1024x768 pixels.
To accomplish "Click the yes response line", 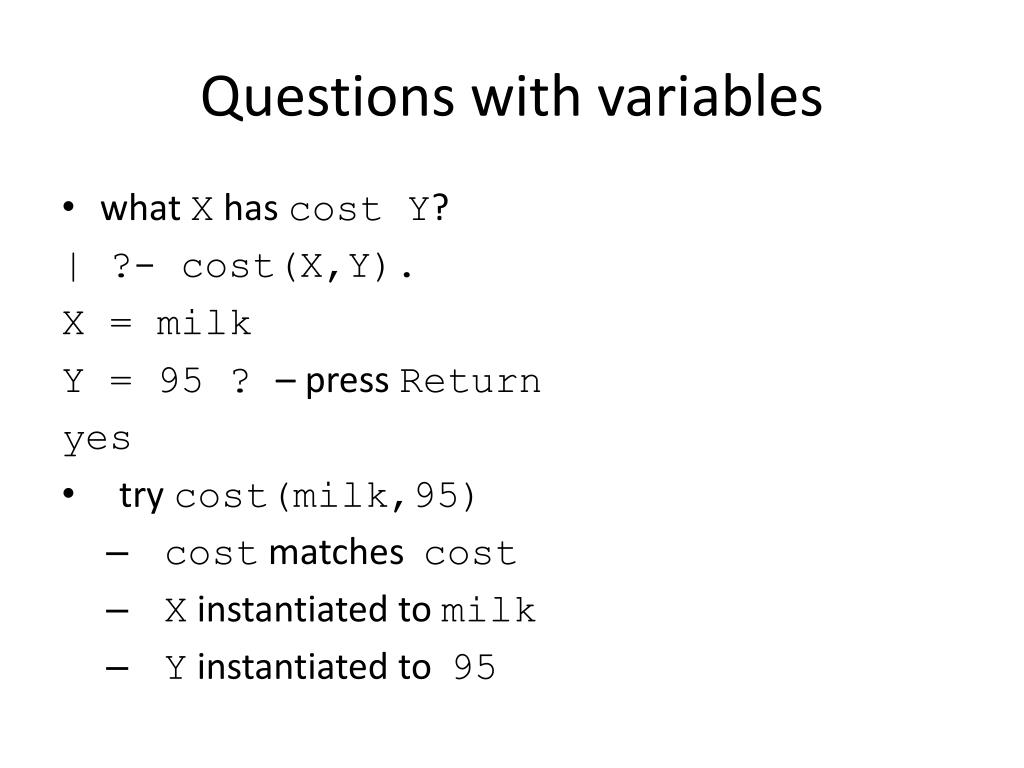I will (x=97, y=440).
